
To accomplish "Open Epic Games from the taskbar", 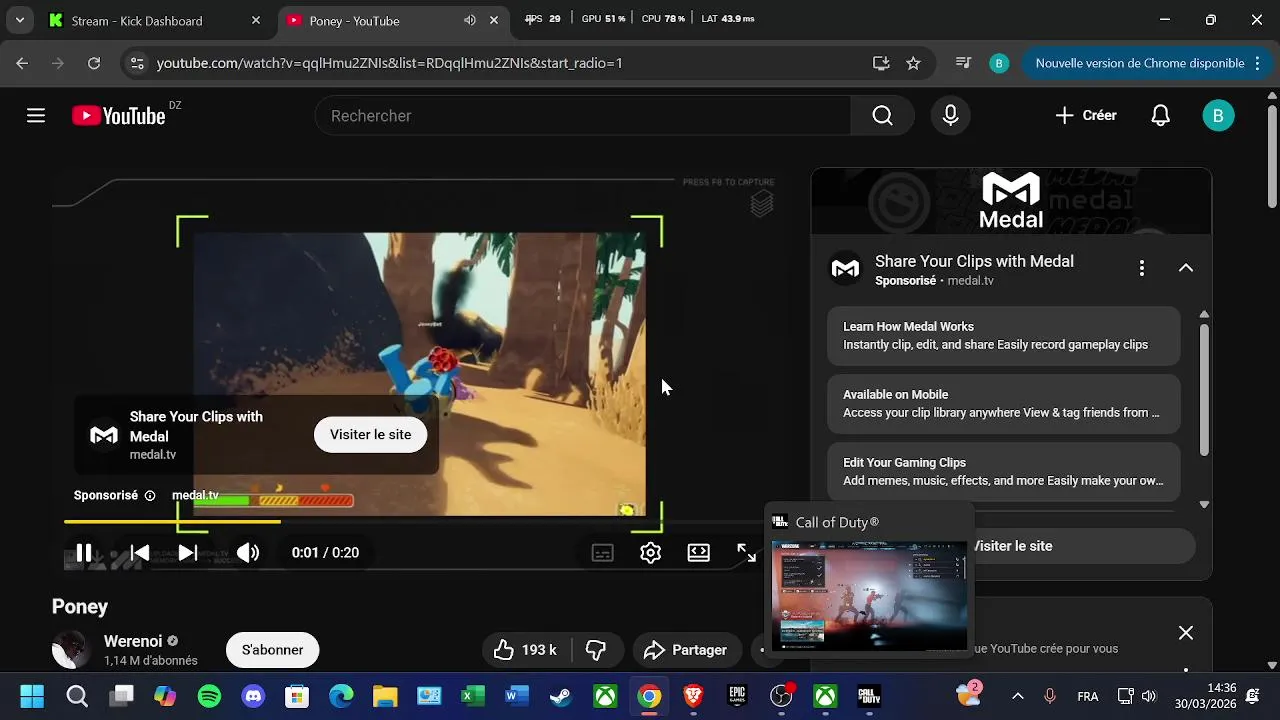I will pyautogui.click(x=737, y=696).
